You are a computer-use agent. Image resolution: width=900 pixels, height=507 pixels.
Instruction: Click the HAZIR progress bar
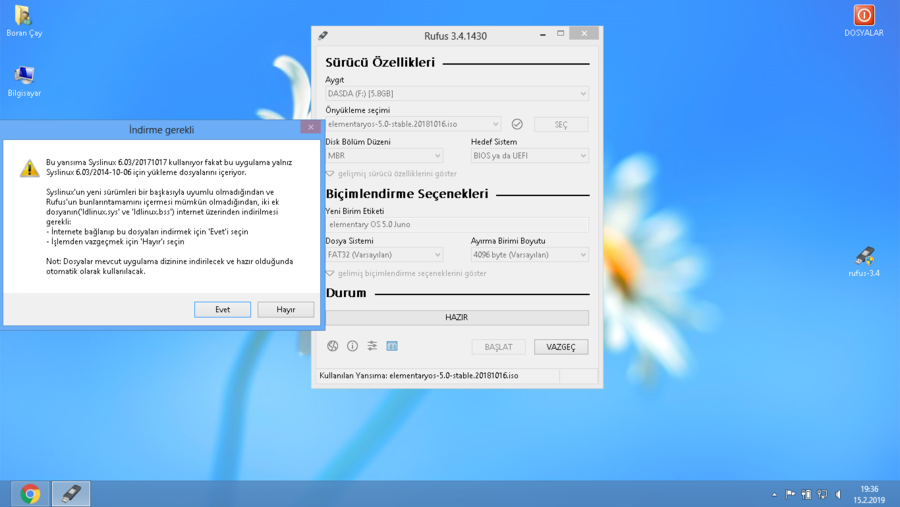pyautogui.click(x=457, y=318)
